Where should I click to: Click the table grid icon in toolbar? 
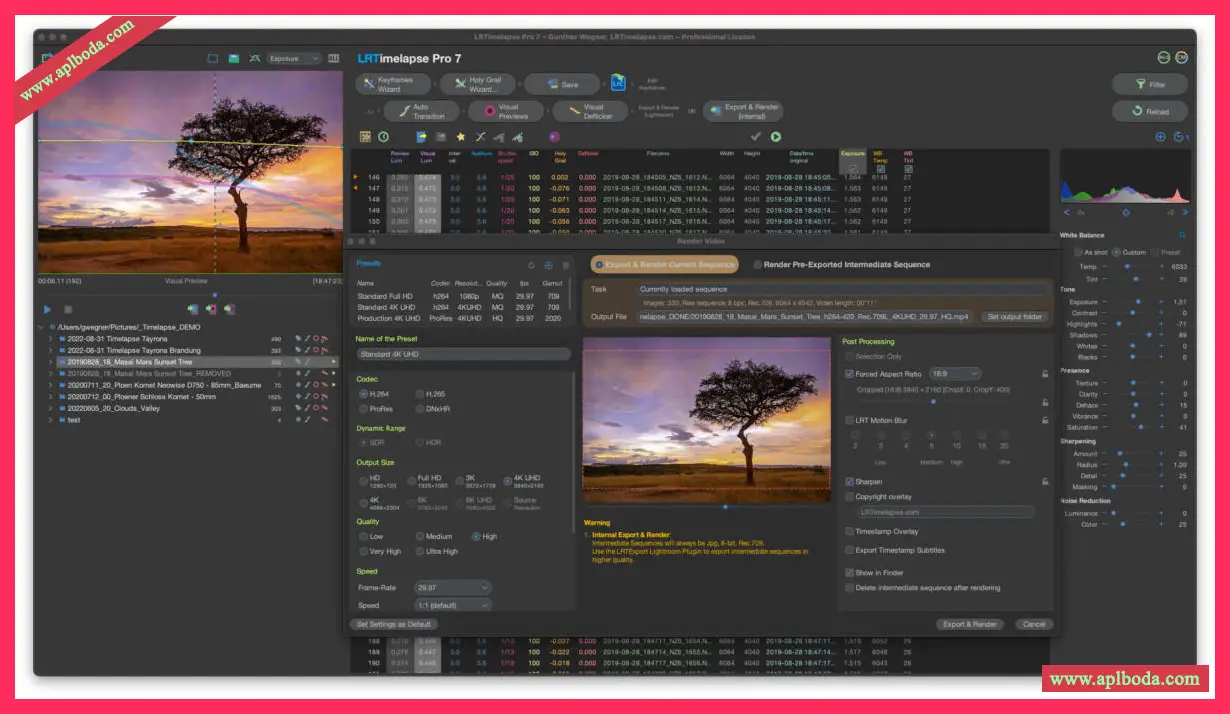(x=365, y=137)
